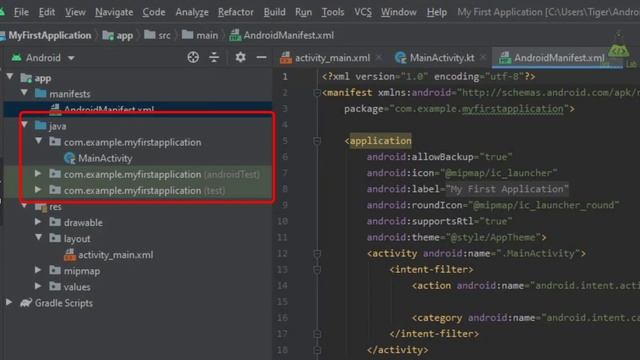This screenshot has width=640, height=360.
Task: Open the Analyze menu
Action: (x=192, y=12)
